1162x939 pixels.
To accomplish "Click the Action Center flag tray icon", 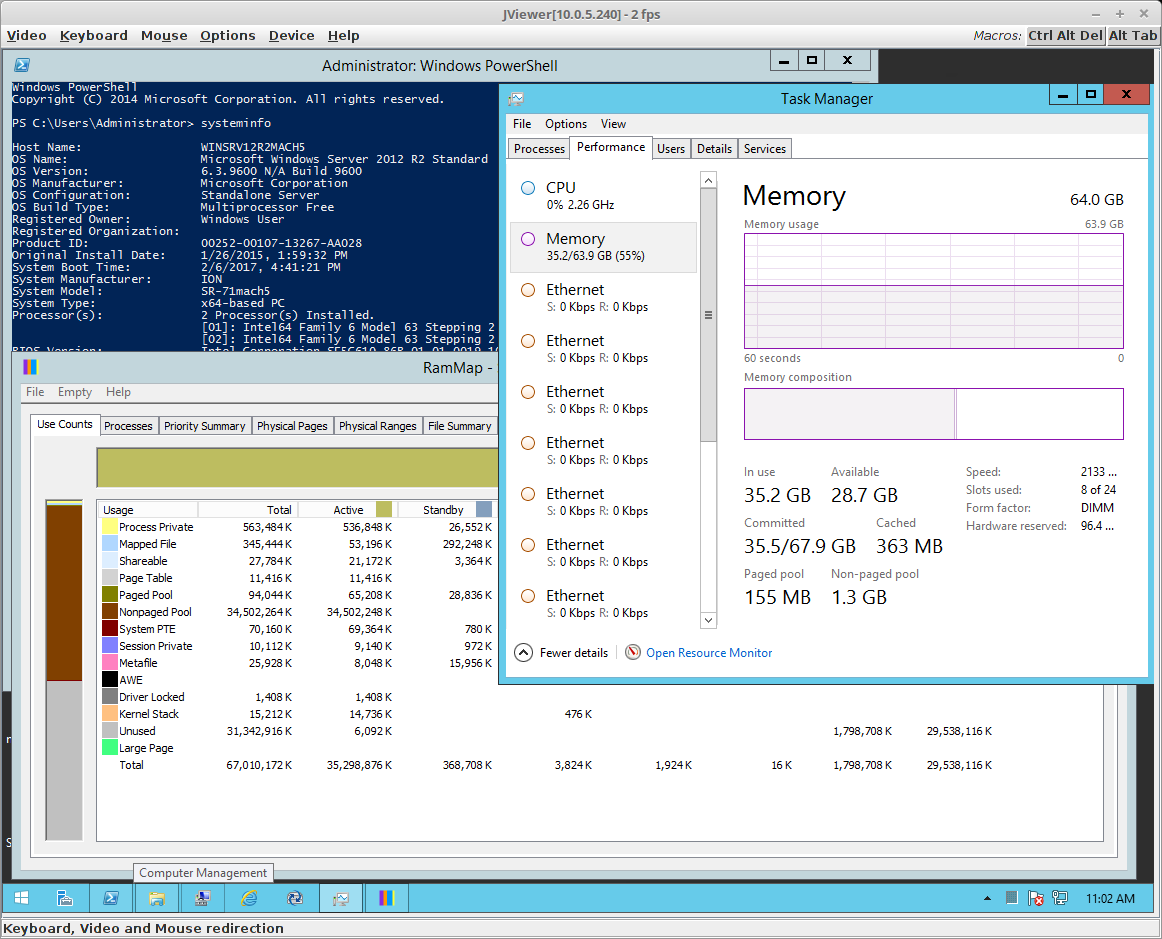I will point(1036,898).
